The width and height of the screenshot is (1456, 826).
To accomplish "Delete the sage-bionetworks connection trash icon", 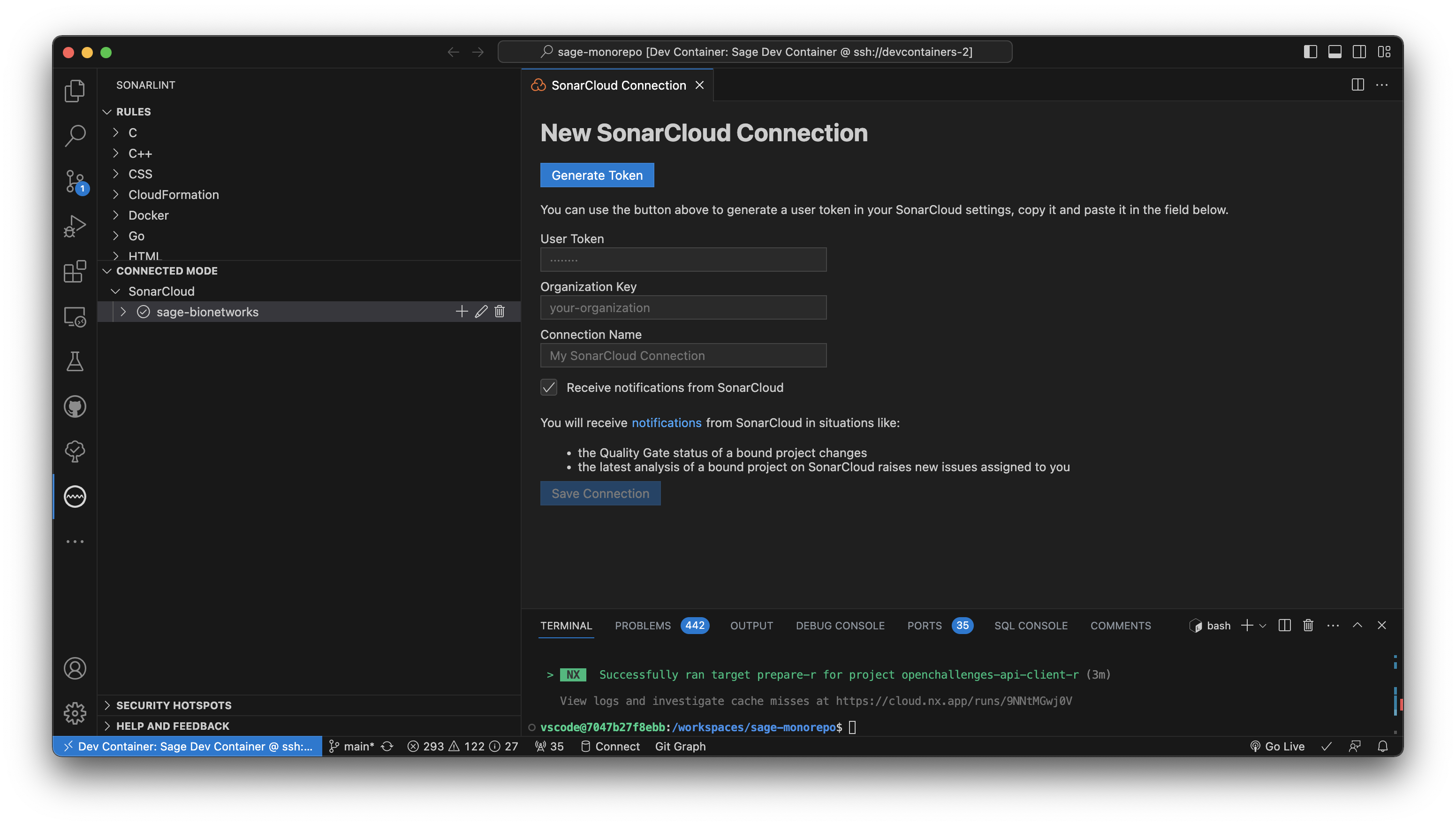I will tap(500, 312).
